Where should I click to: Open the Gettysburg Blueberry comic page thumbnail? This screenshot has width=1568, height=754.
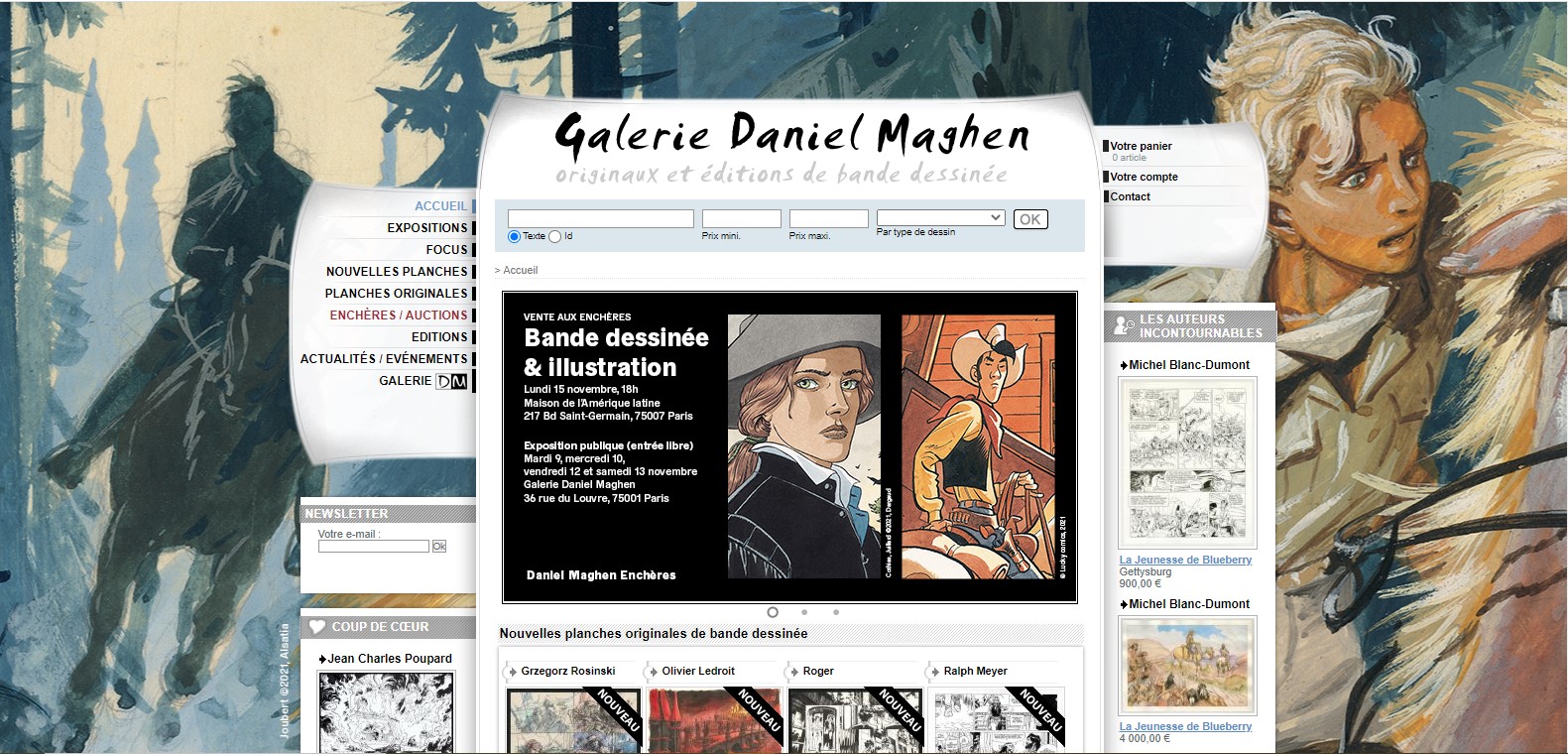pos(1187,463)
